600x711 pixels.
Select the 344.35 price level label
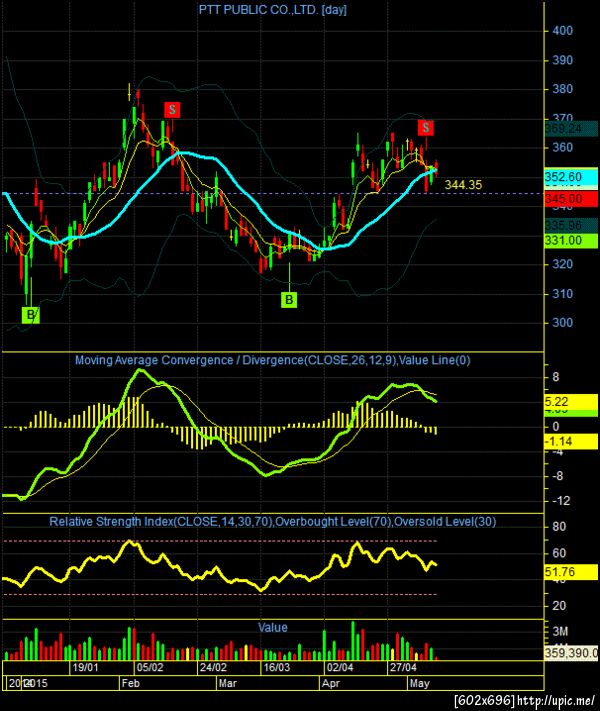[x=463, y=185]
